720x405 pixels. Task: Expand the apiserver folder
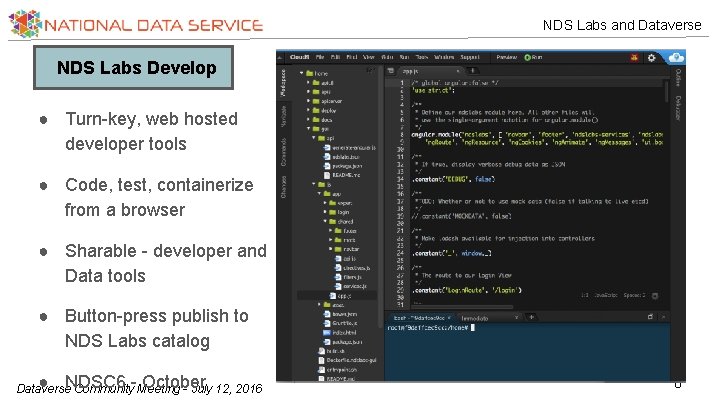tap(308, 101)
